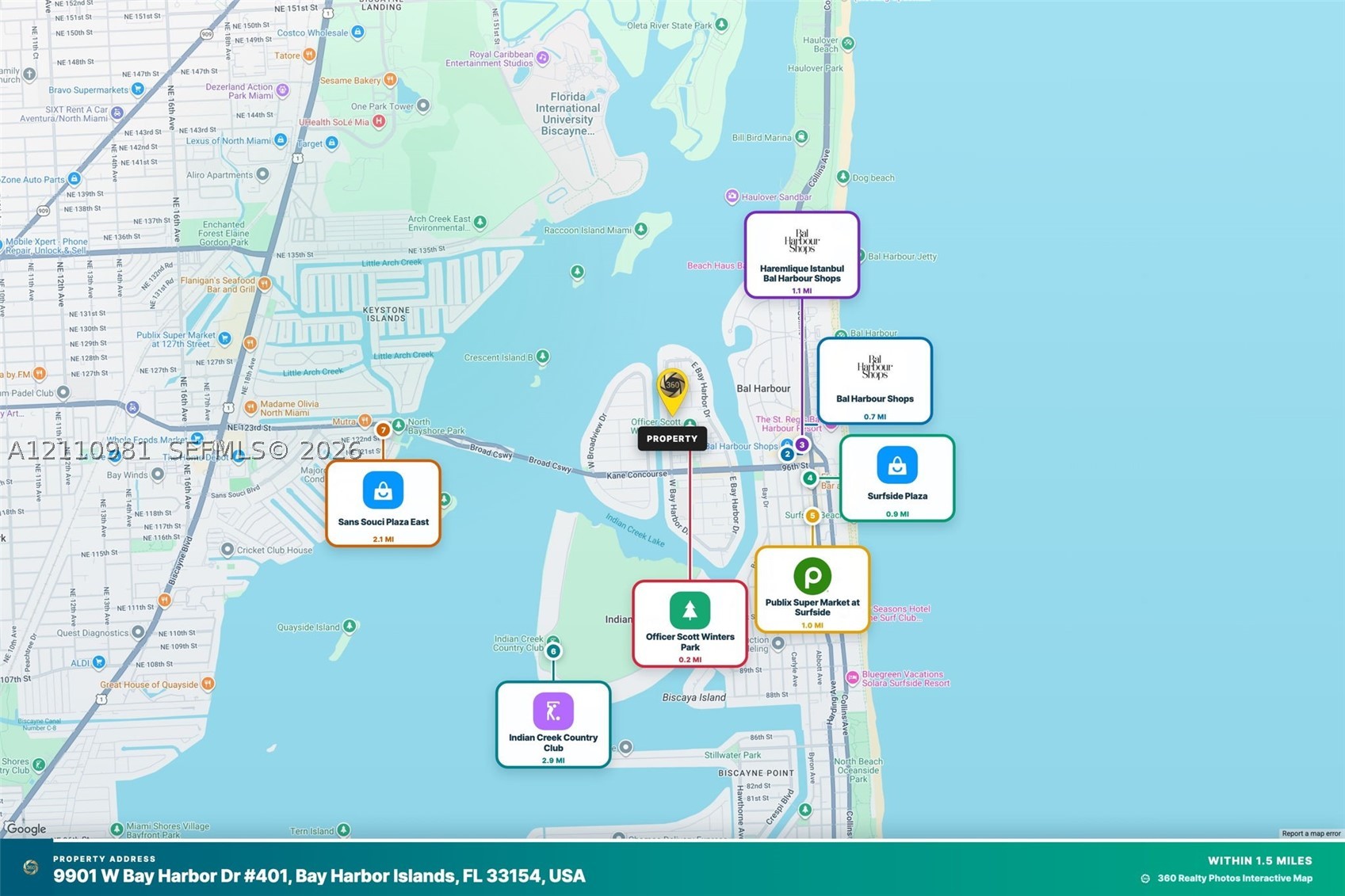Click the property address 9901 W Bay Harbor Dr
The width and height of the screenshot is (1345, 896).
(319, 876)
